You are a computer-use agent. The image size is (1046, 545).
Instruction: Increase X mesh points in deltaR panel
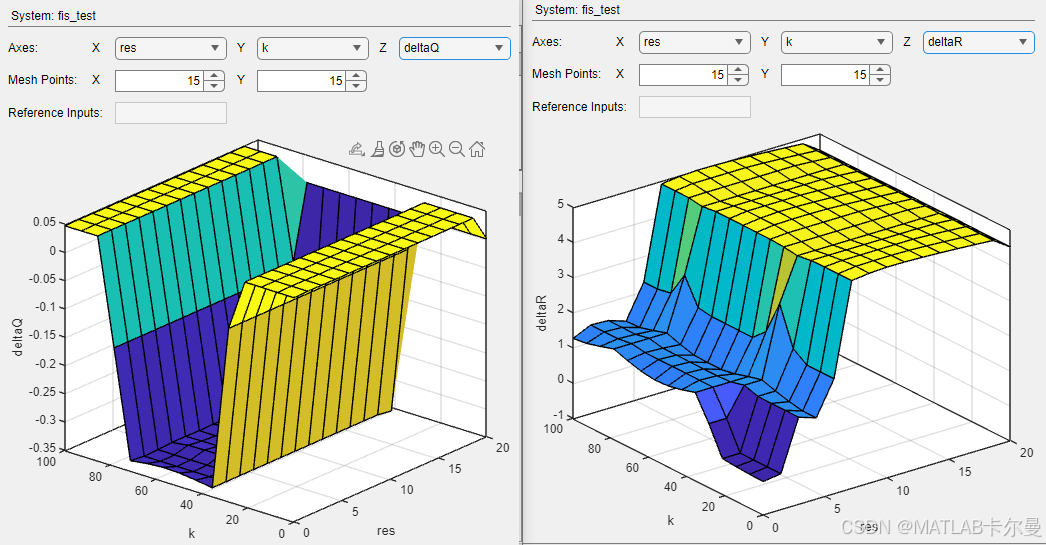[x=738, y=70]
